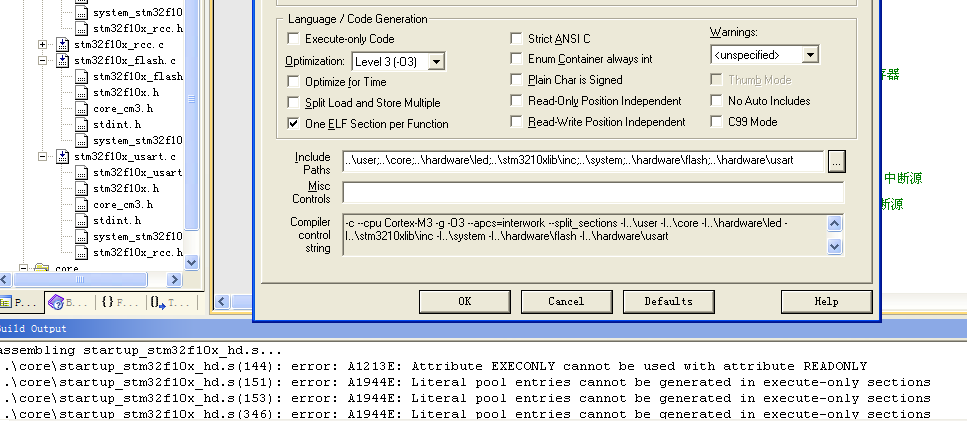The image size is (967, 421).
Task: Open the Functions tab labeled F...
Action: click(x=120, y=302)
